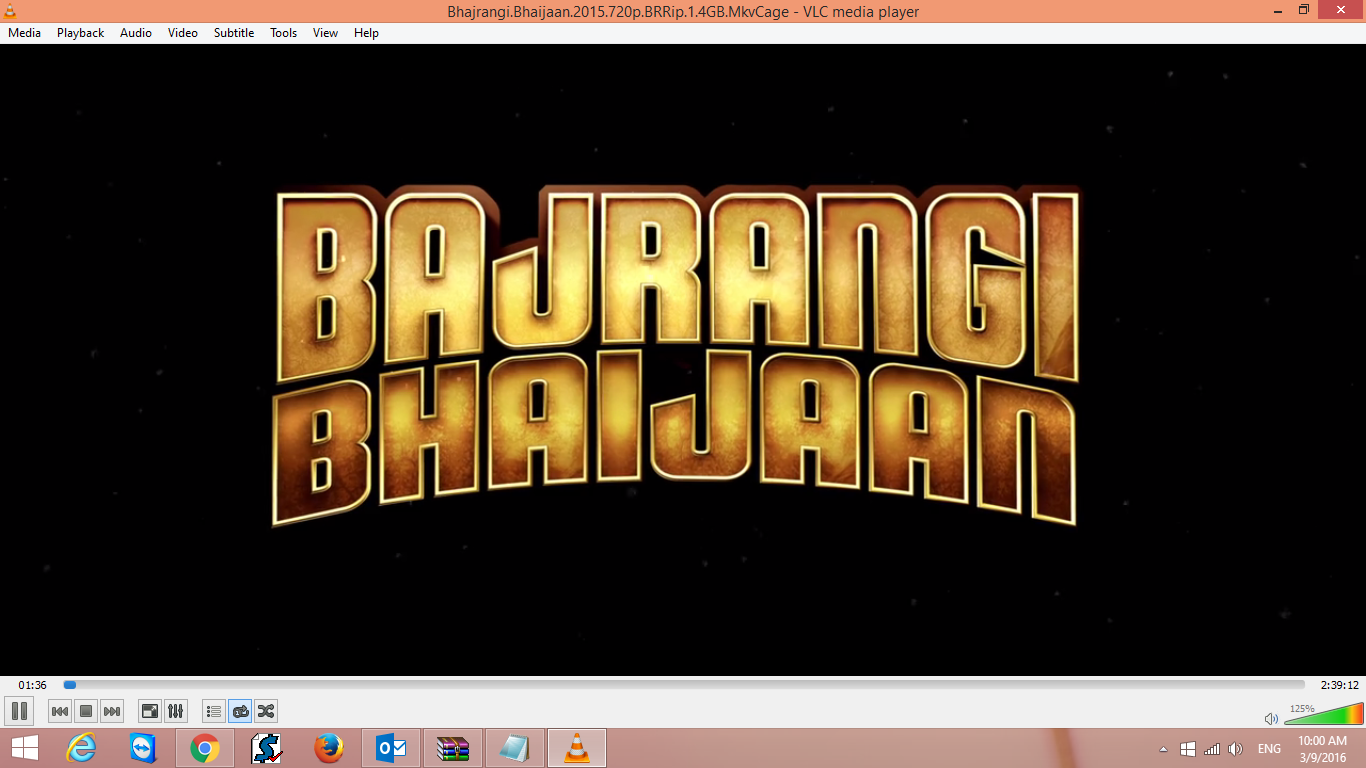Toggle the loop/repeat mode button
The image size is (1366, 768).
pos(240,711)
